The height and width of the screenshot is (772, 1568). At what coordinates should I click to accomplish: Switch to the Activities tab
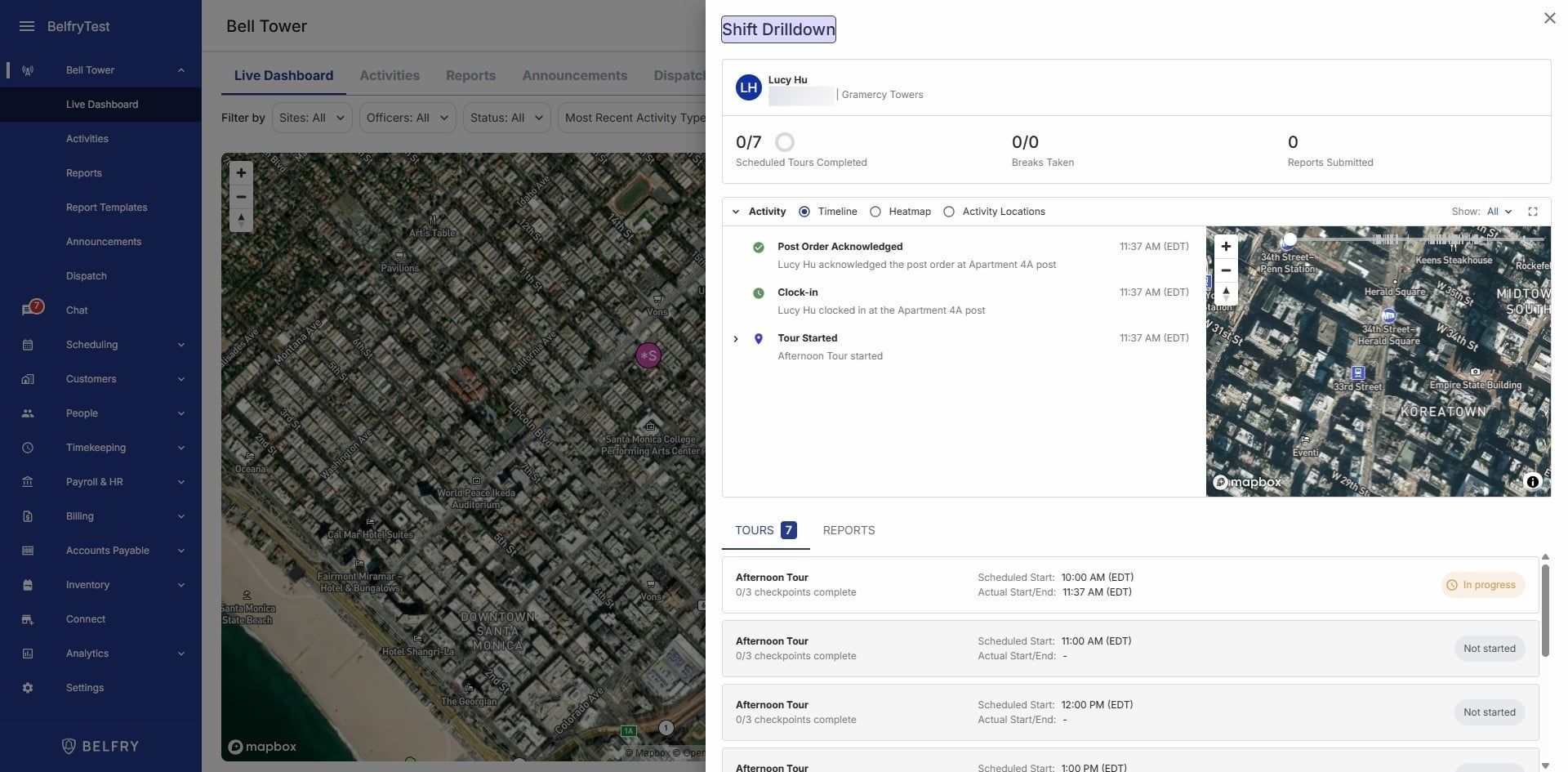click(390, 75)
